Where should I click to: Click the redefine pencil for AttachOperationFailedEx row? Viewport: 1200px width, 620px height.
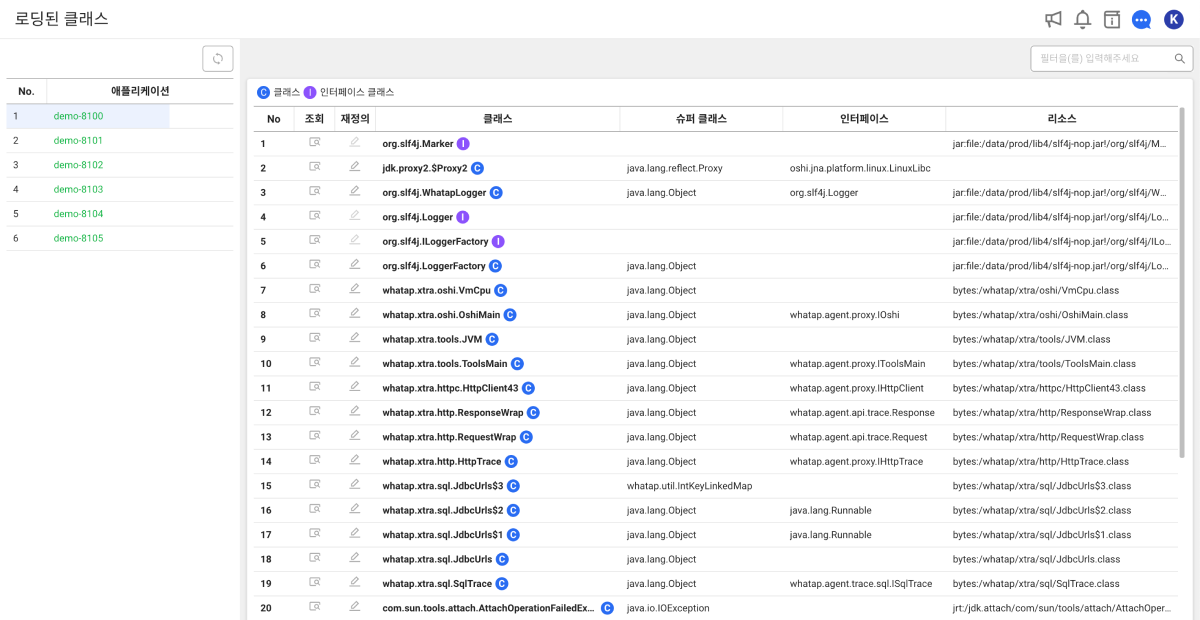(x=354, y=607)
